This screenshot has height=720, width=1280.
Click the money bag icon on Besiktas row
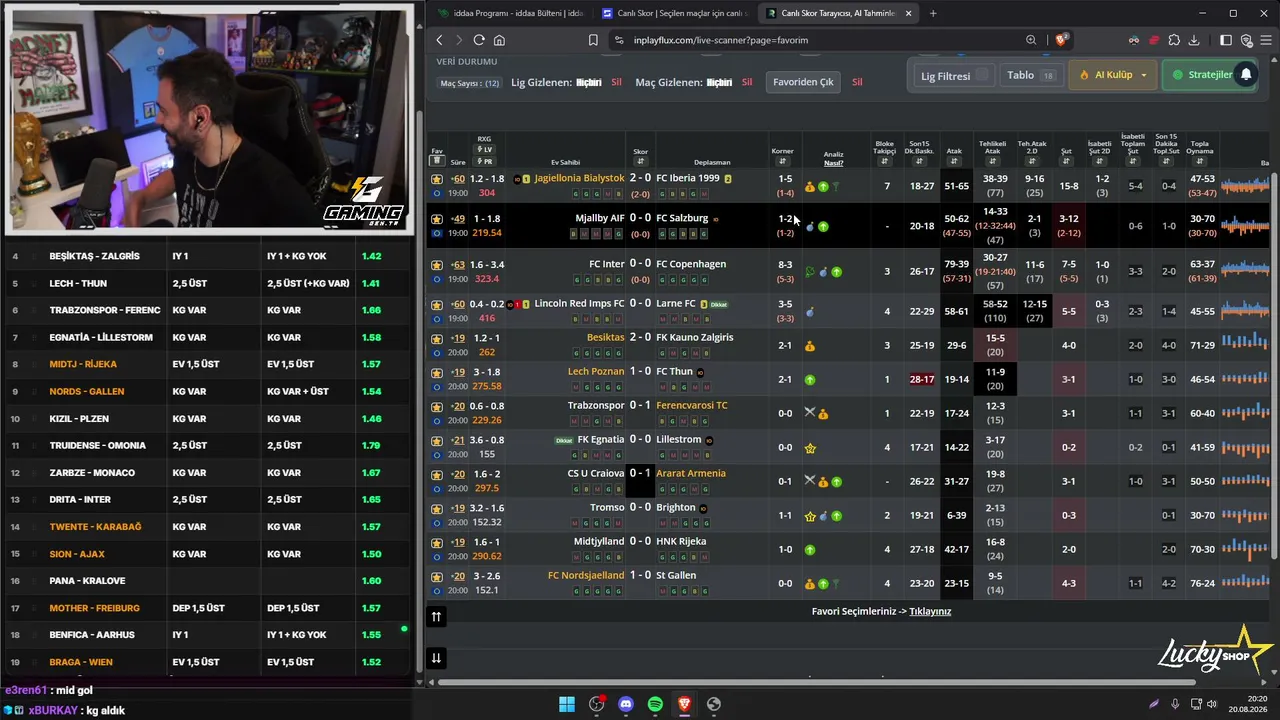[810, 346]
